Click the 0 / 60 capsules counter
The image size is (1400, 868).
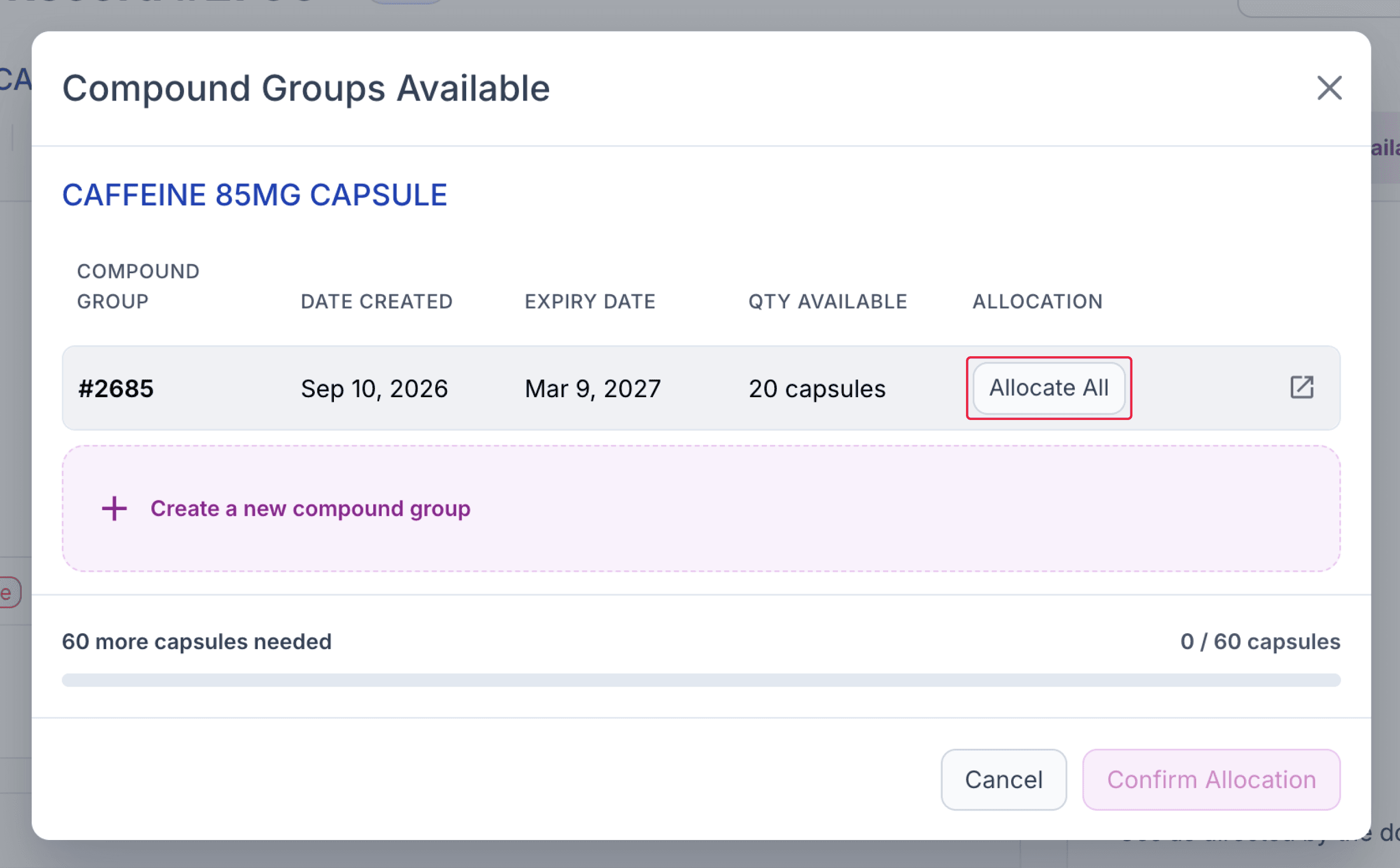[x=1260, y=641]
